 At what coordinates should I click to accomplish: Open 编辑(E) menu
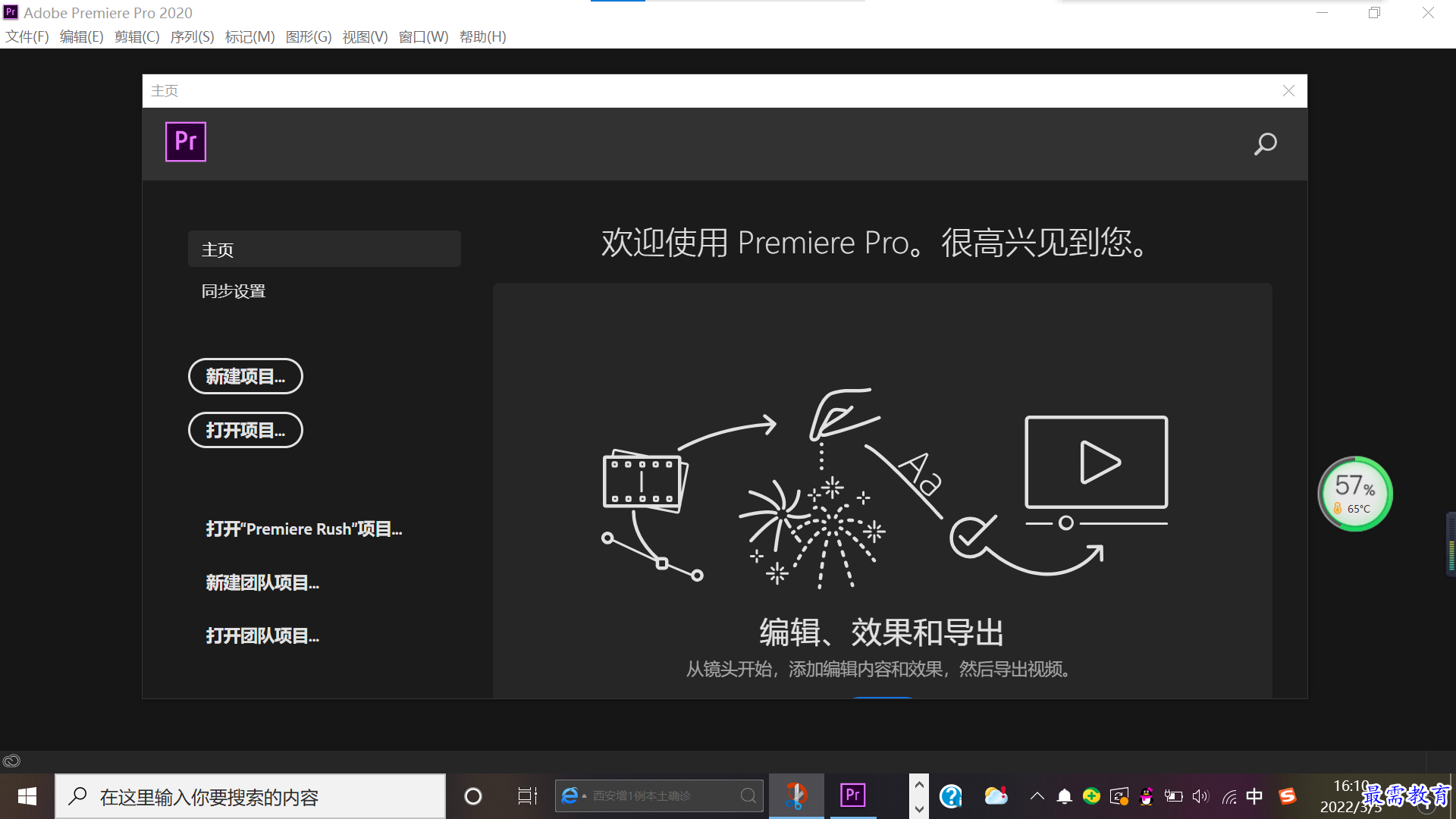click(x=82, y=36)
